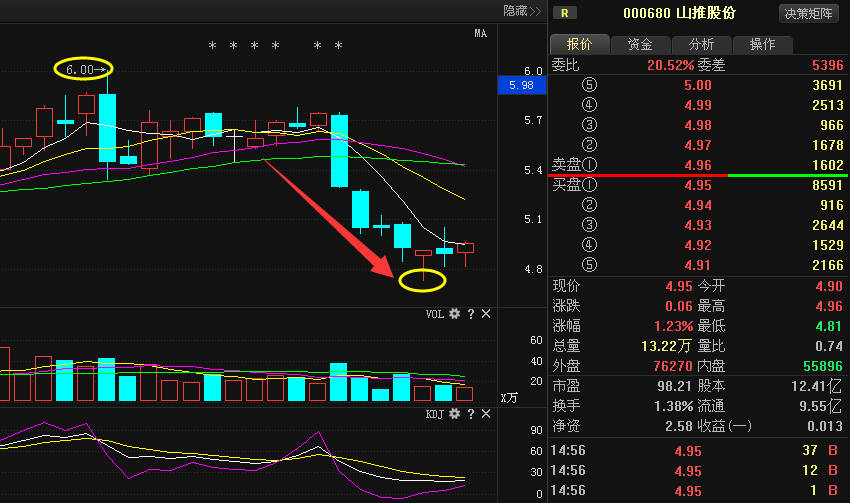This screenshot has width=850, height=503.
Task: Open the 决策矩阵 decision matrix
Action: [x=810, y=13]
